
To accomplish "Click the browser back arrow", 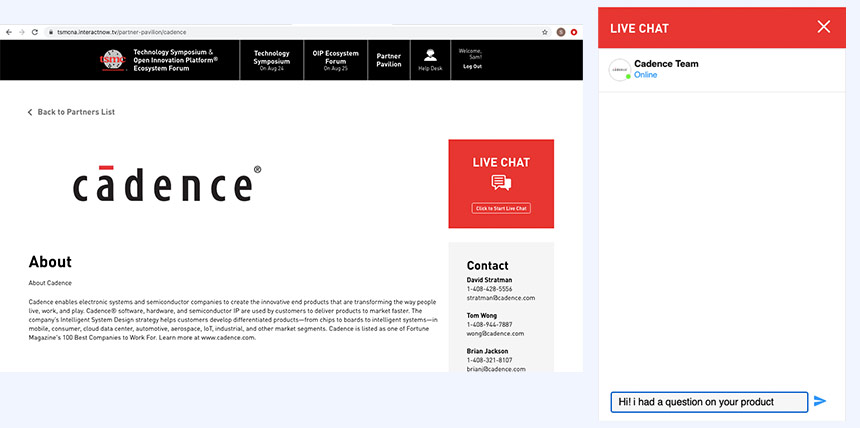I will pos(8,32).
